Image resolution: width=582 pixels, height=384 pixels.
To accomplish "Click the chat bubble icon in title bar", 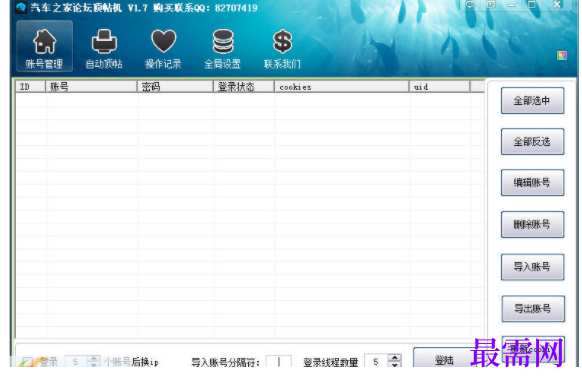I will [470, 5].
